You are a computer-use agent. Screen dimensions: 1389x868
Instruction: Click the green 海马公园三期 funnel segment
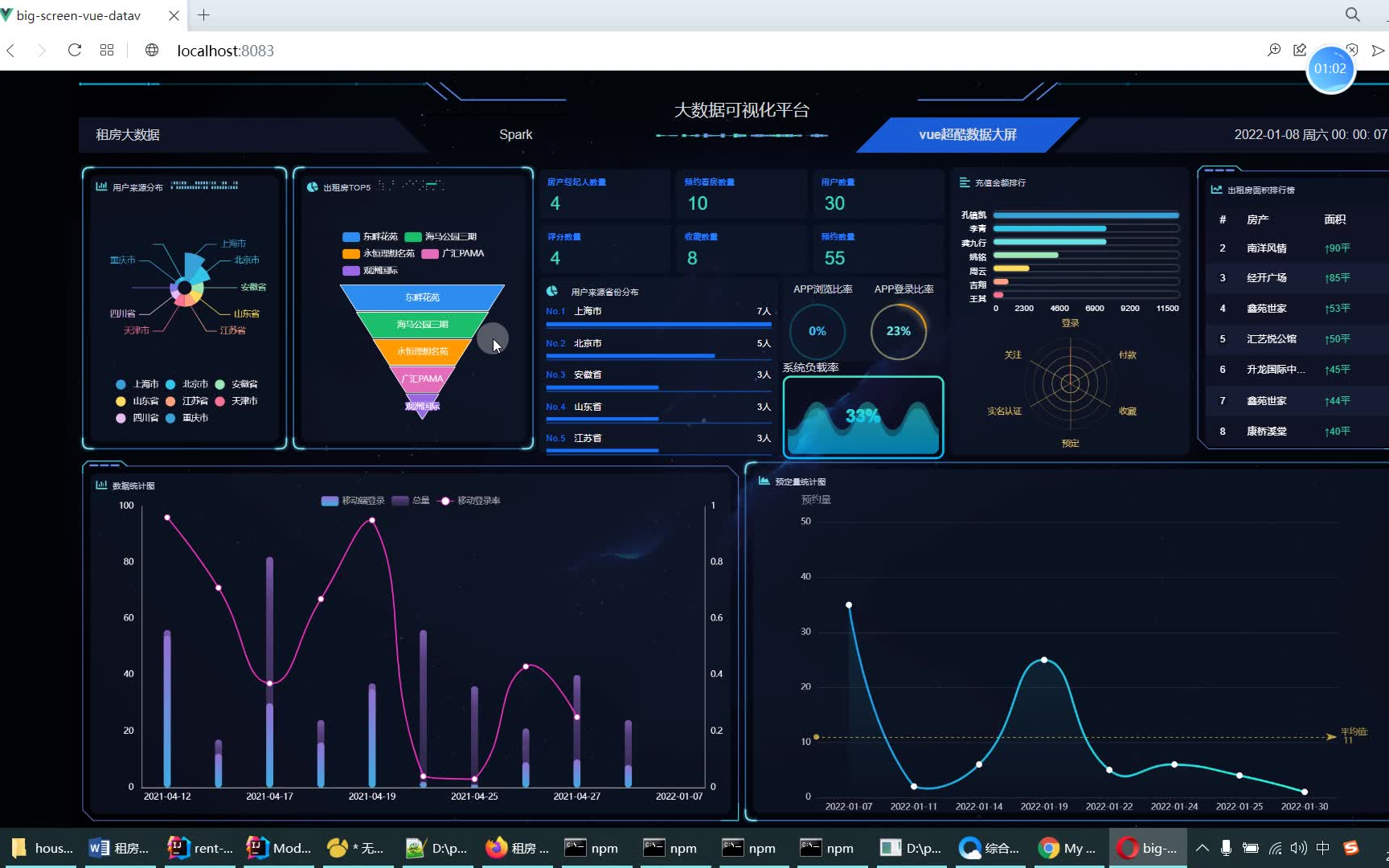pos(422,325)
